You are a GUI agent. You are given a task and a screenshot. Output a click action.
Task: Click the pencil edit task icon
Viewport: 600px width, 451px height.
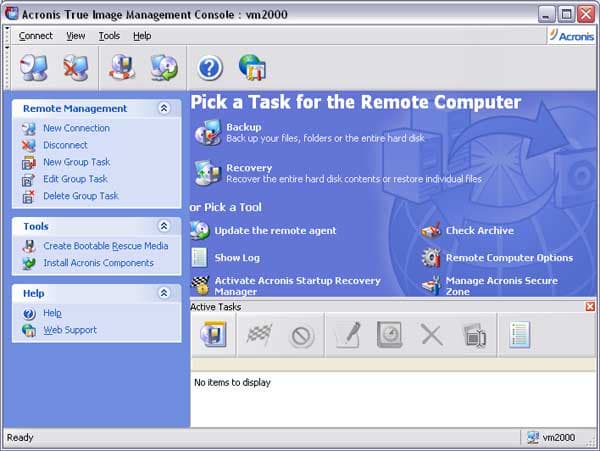point(348,335)
